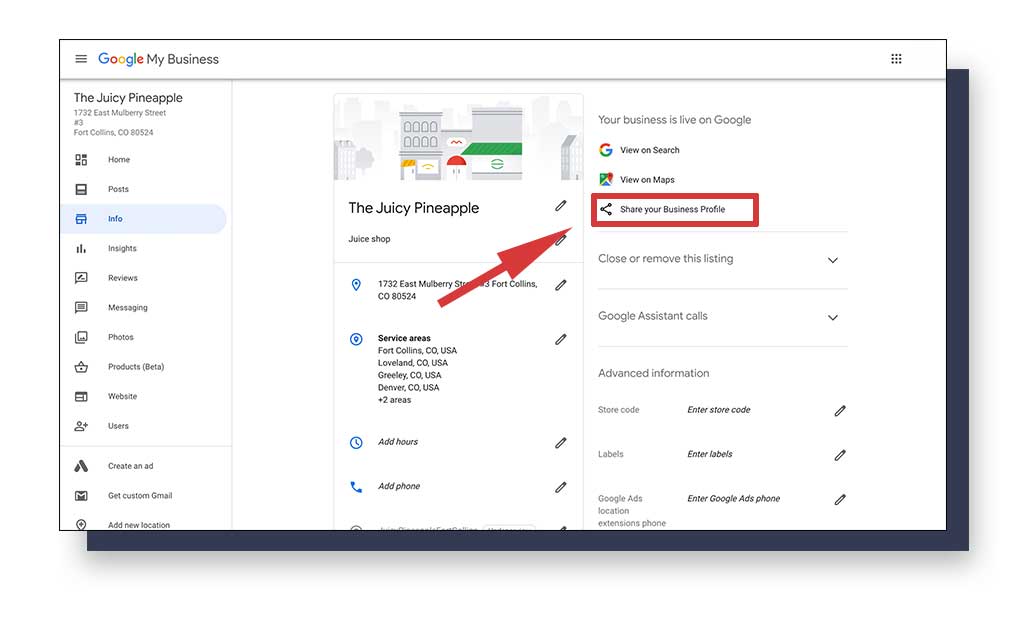Viewport: 1024px width, 619px height.
Task: Edit service areas with pencil icon
Action: pyautogui.click(x=560, y=340)
